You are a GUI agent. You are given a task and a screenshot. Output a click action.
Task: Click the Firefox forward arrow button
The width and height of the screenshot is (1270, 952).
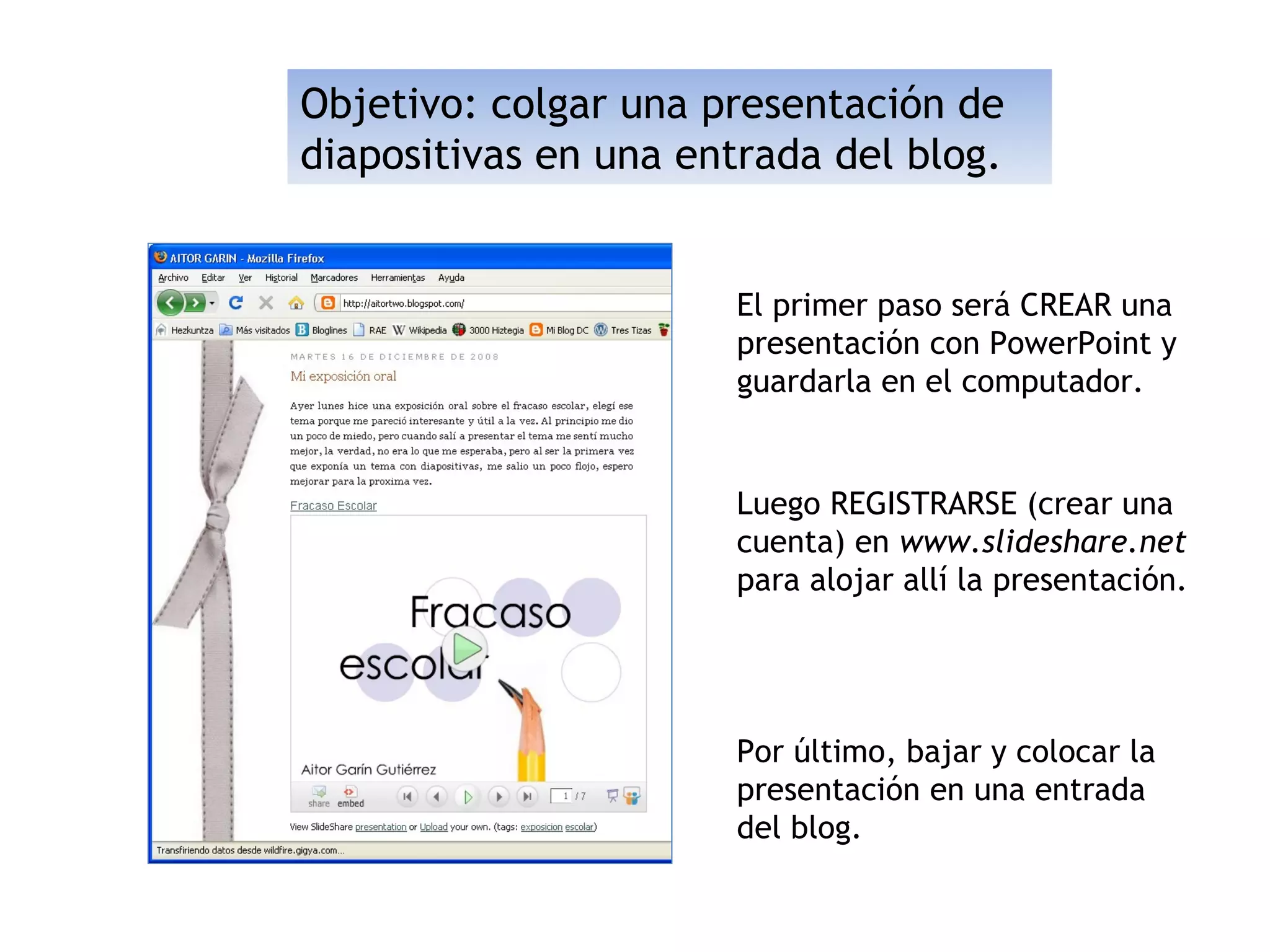[195, 303]
